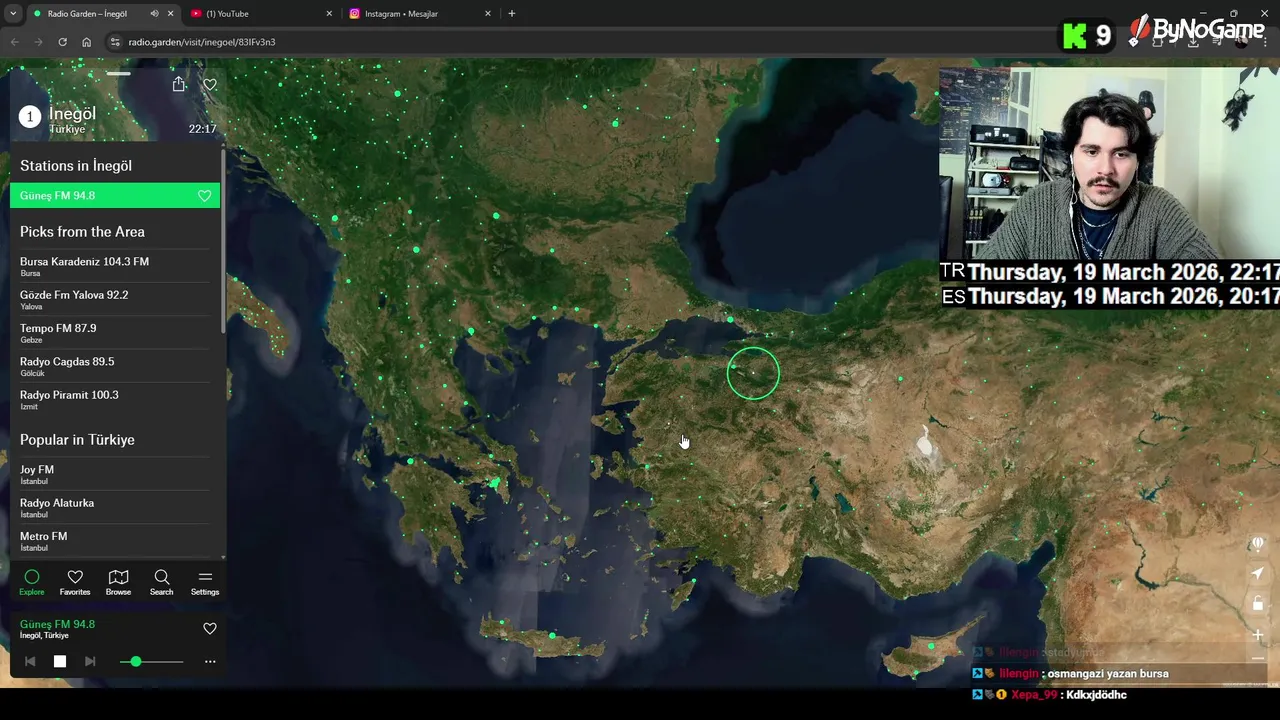Close the YouTube tab
The image size is (1280, 720).
click(x=329, y=14)
